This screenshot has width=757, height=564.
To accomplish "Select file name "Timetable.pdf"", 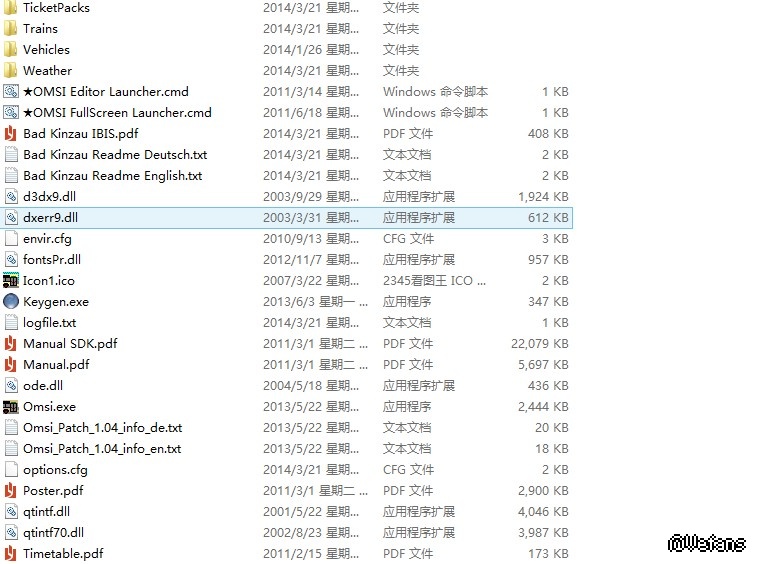I will pyautogui.click(x=63, y=554).
